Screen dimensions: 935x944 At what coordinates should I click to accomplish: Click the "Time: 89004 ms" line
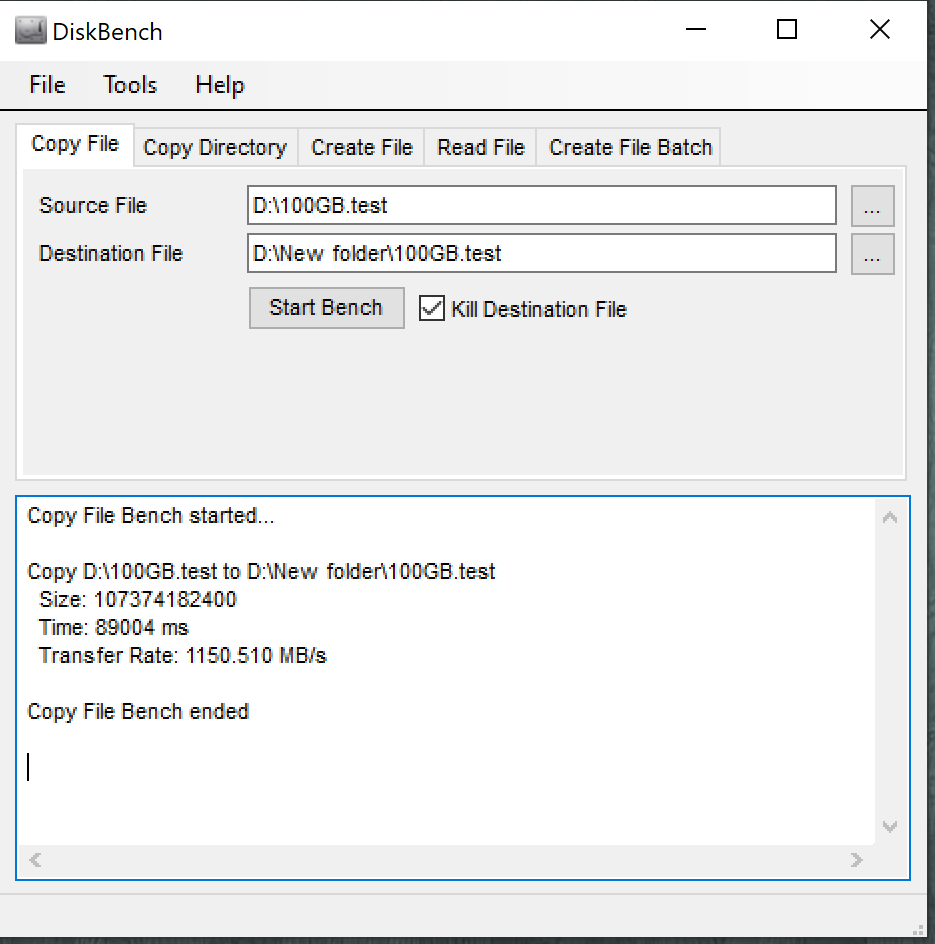click(113, 628)
